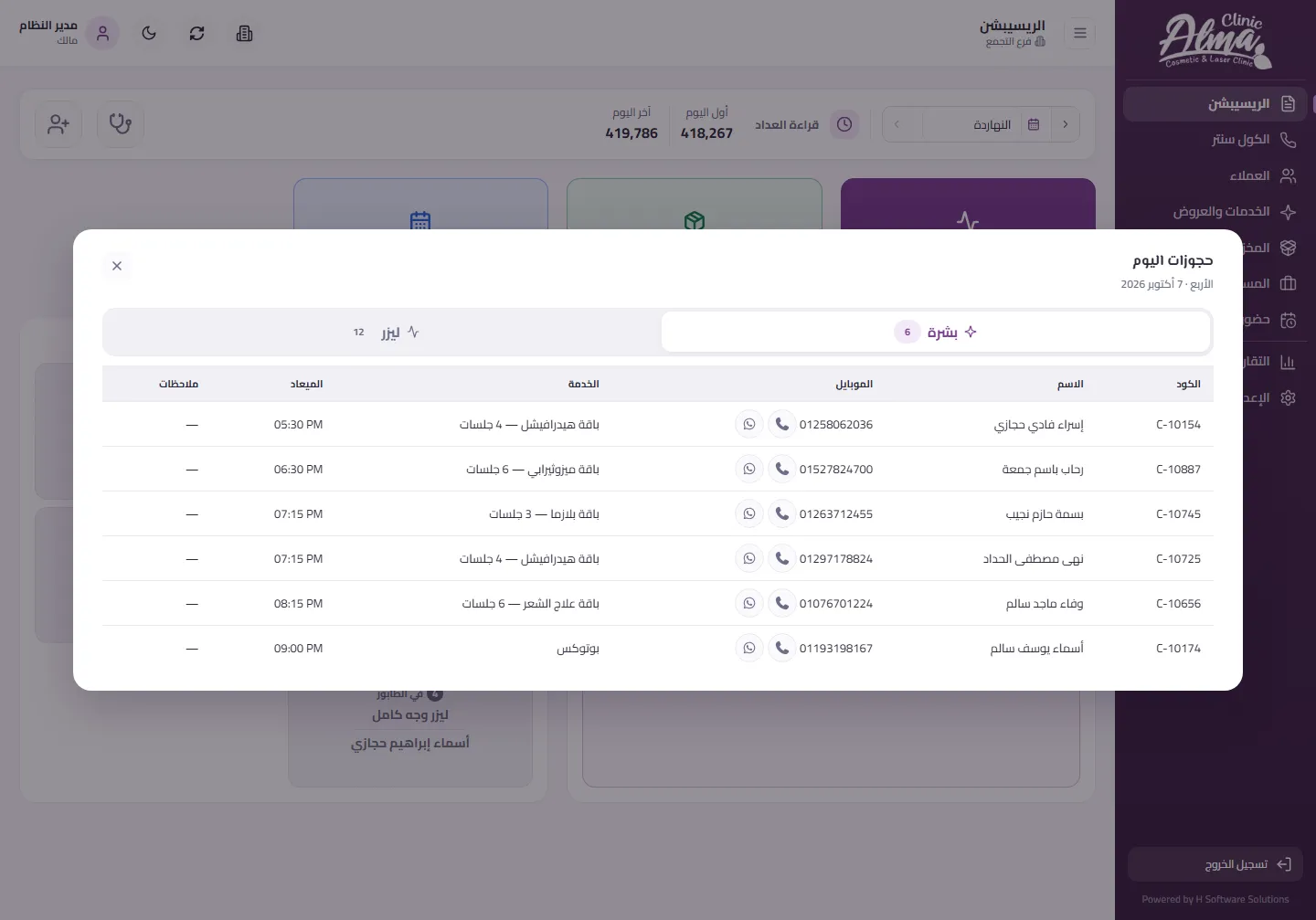Open WhatsApp for وفاء ماجد سالم

(749, 603)
